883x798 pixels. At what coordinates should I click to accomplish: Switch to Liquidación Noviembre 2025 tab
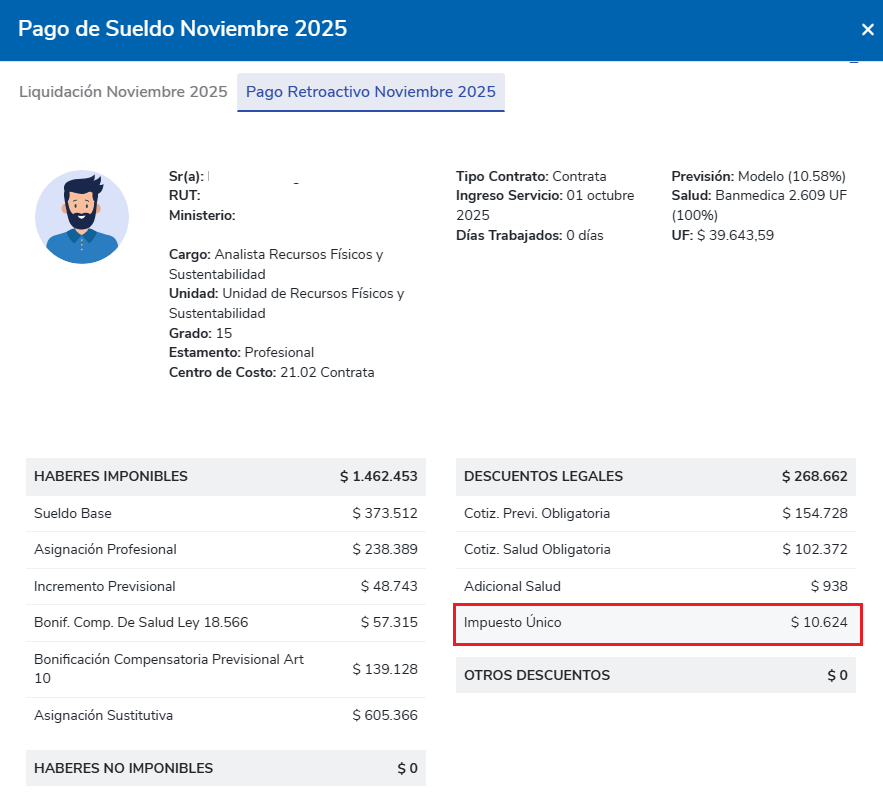tap(123, 92)
